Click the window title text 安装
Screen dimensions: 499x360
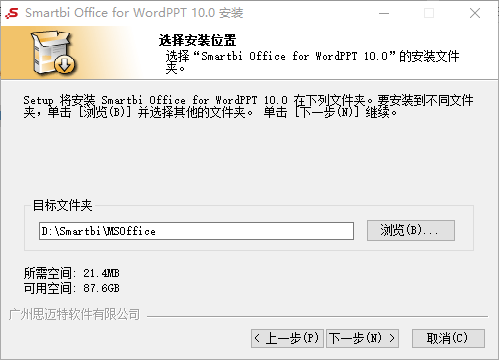[231, 13]
